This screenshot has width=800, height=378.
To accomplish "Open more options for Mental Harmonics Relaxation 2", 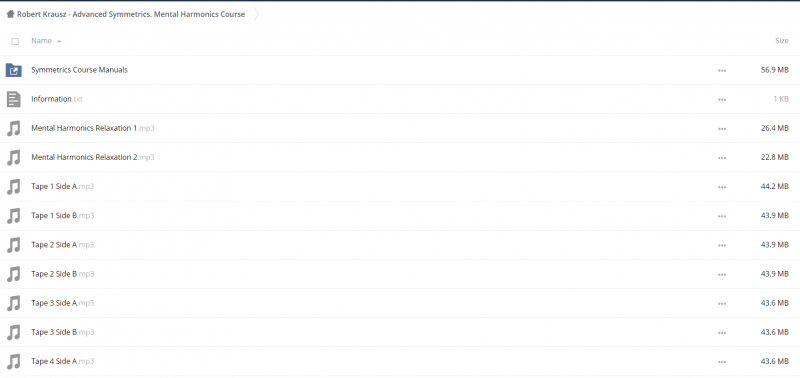I will coord(722,158).
